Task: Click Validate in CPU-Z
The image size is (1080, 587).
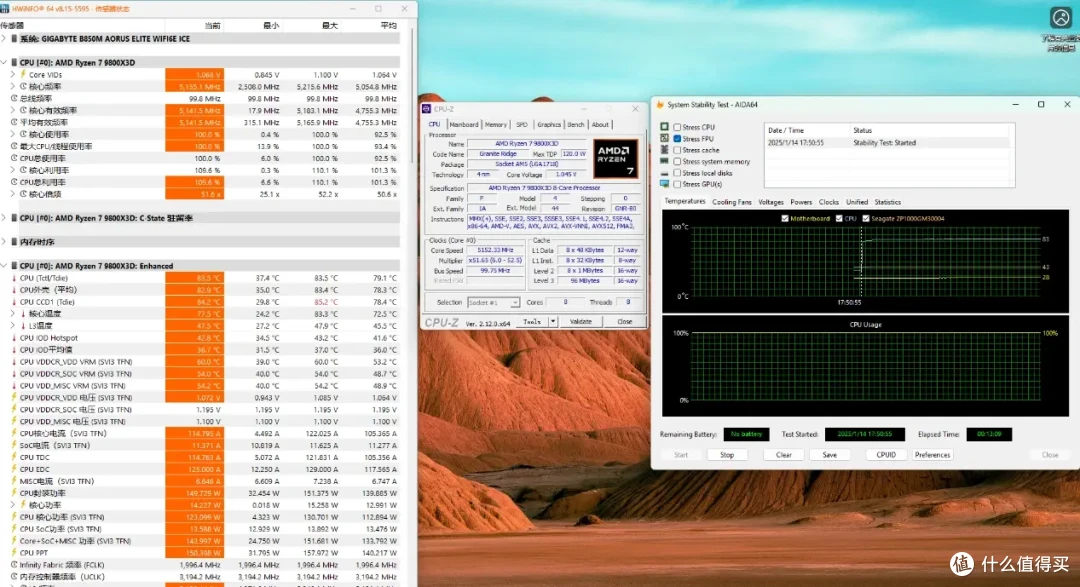Action: pyautogui.click(x=581, y=322)
